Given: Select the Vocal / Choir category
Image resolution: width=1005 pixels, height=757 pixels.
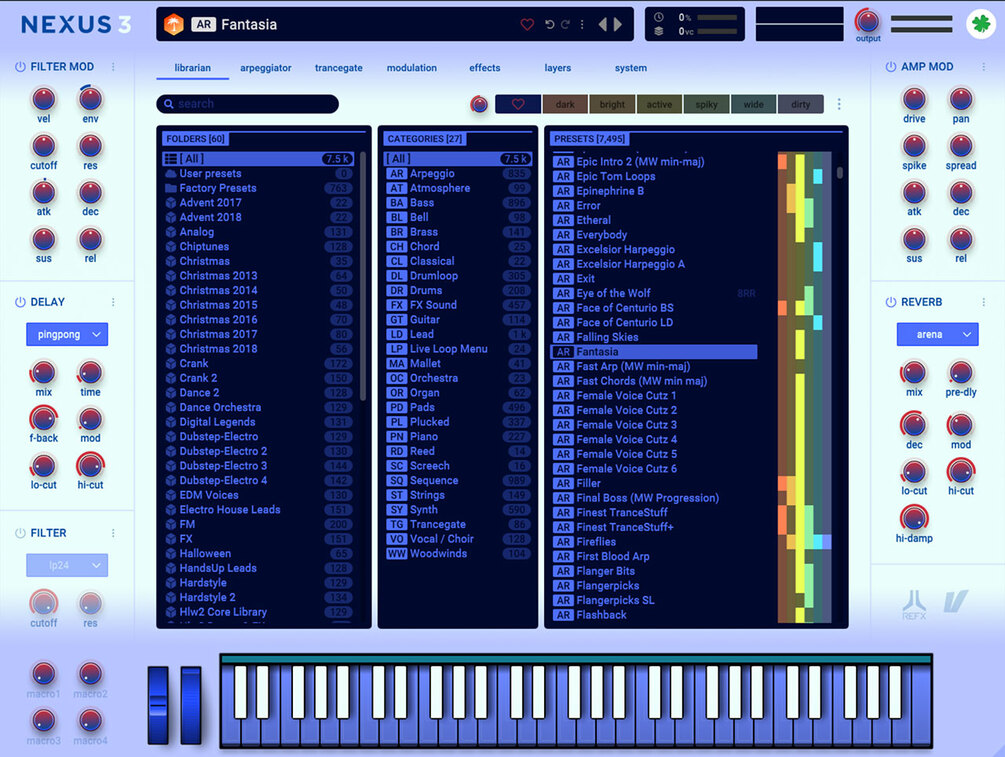Looking at the screenshot, I should (458, 539).
